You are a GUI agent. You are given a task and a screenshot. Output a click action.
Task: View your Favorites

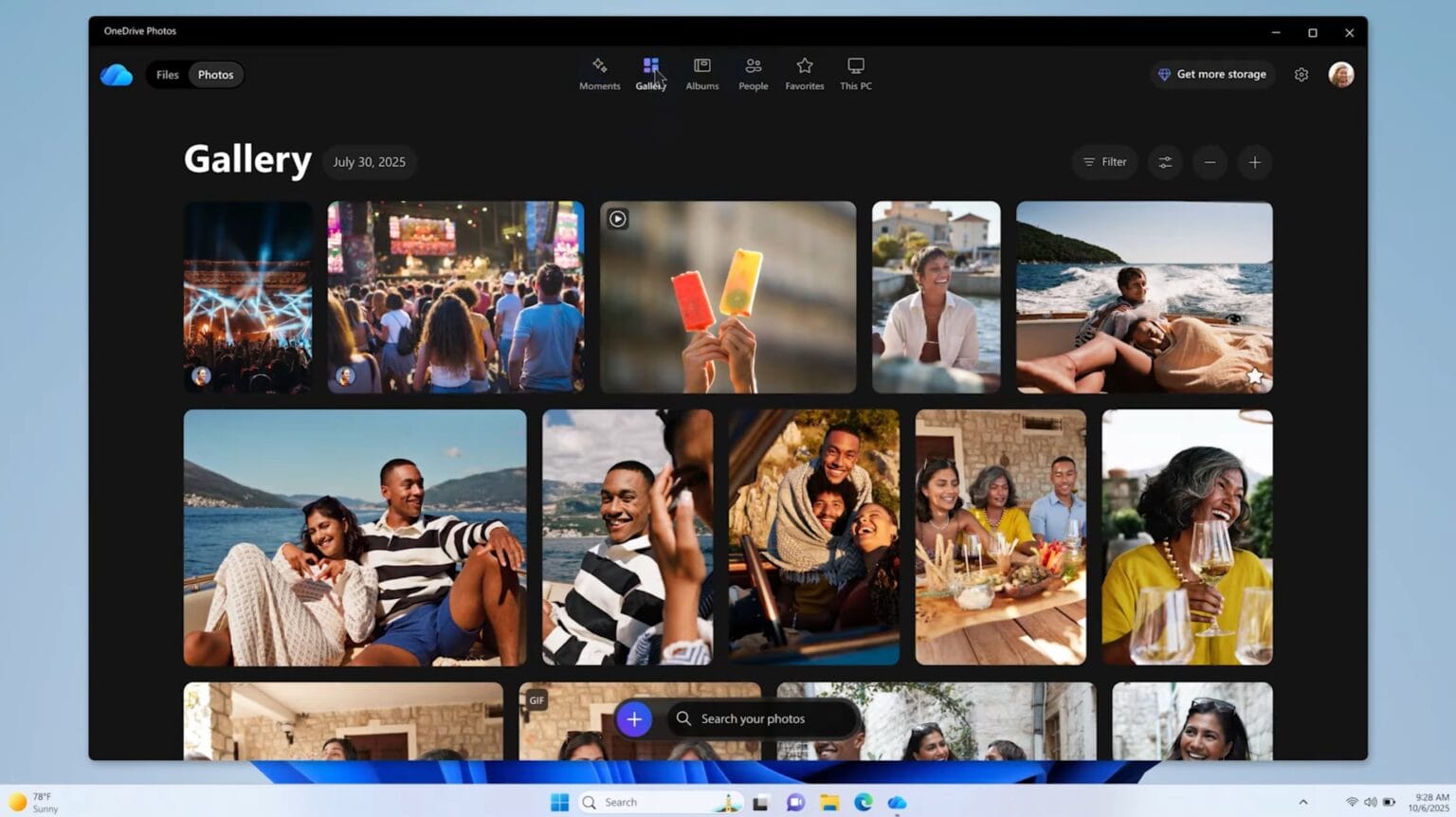point(804,74)
